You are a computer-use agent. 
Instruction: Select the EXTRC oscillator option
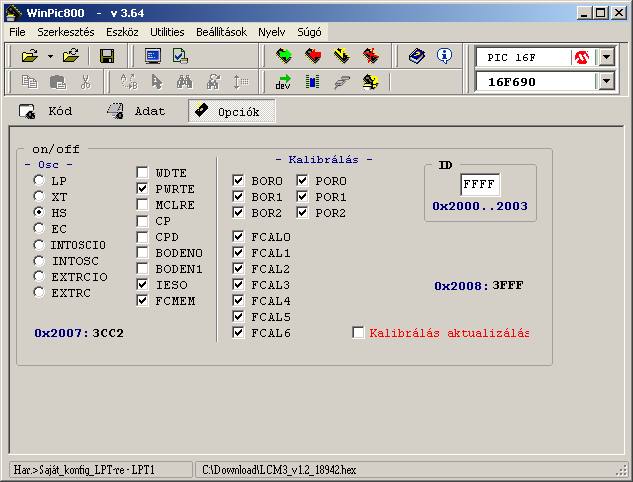point(39,292)
